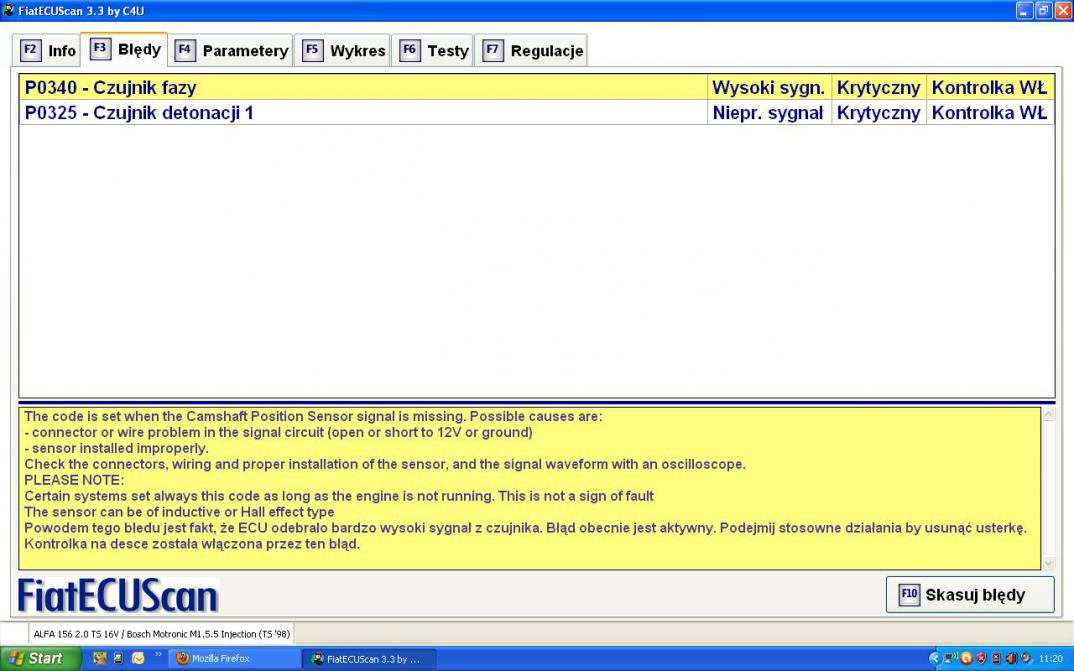Click the Skasuj błędy button

tap(970, 594)
